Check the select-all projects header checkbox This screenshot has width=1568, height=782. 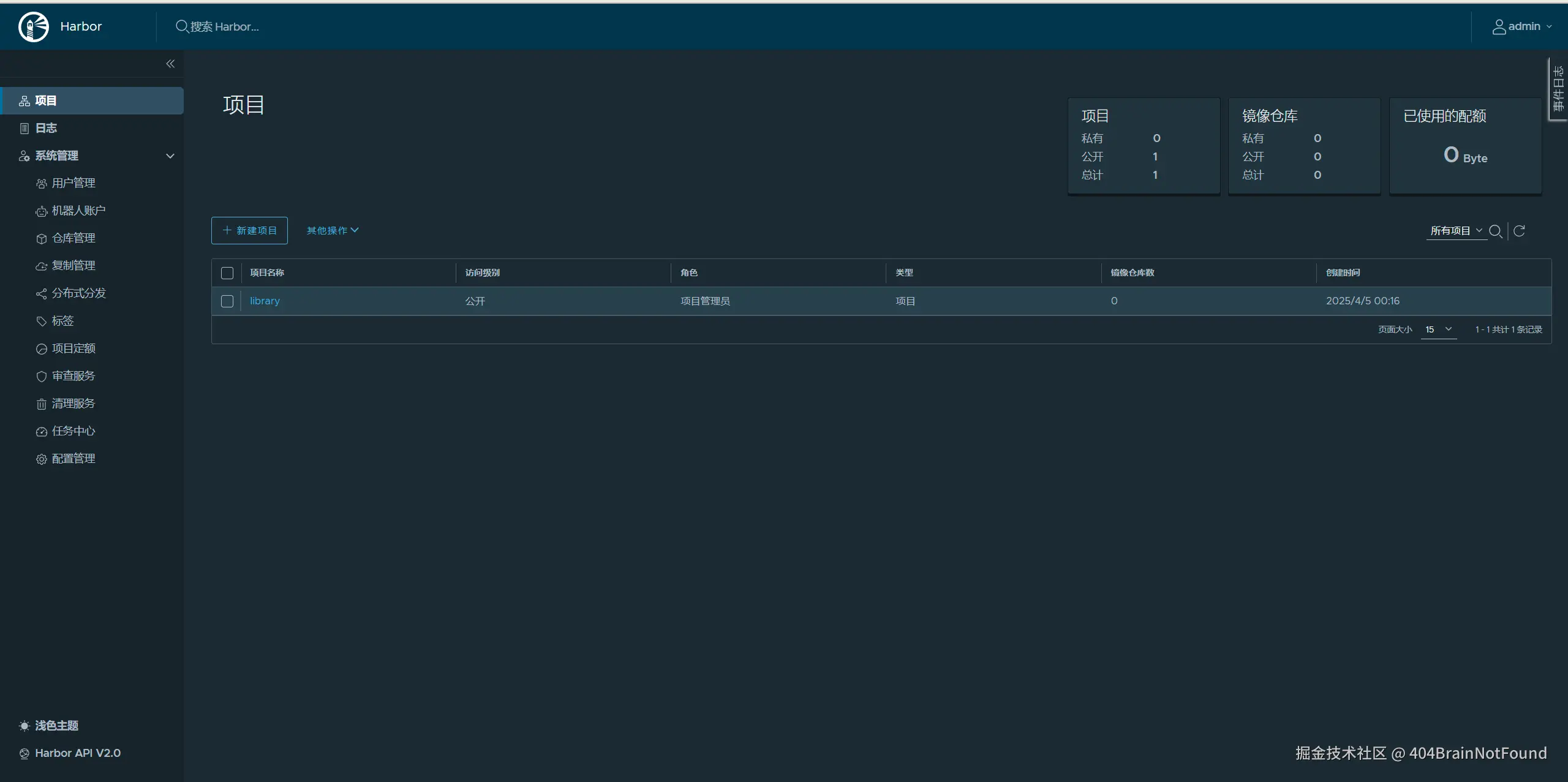[x=227, y=273]
